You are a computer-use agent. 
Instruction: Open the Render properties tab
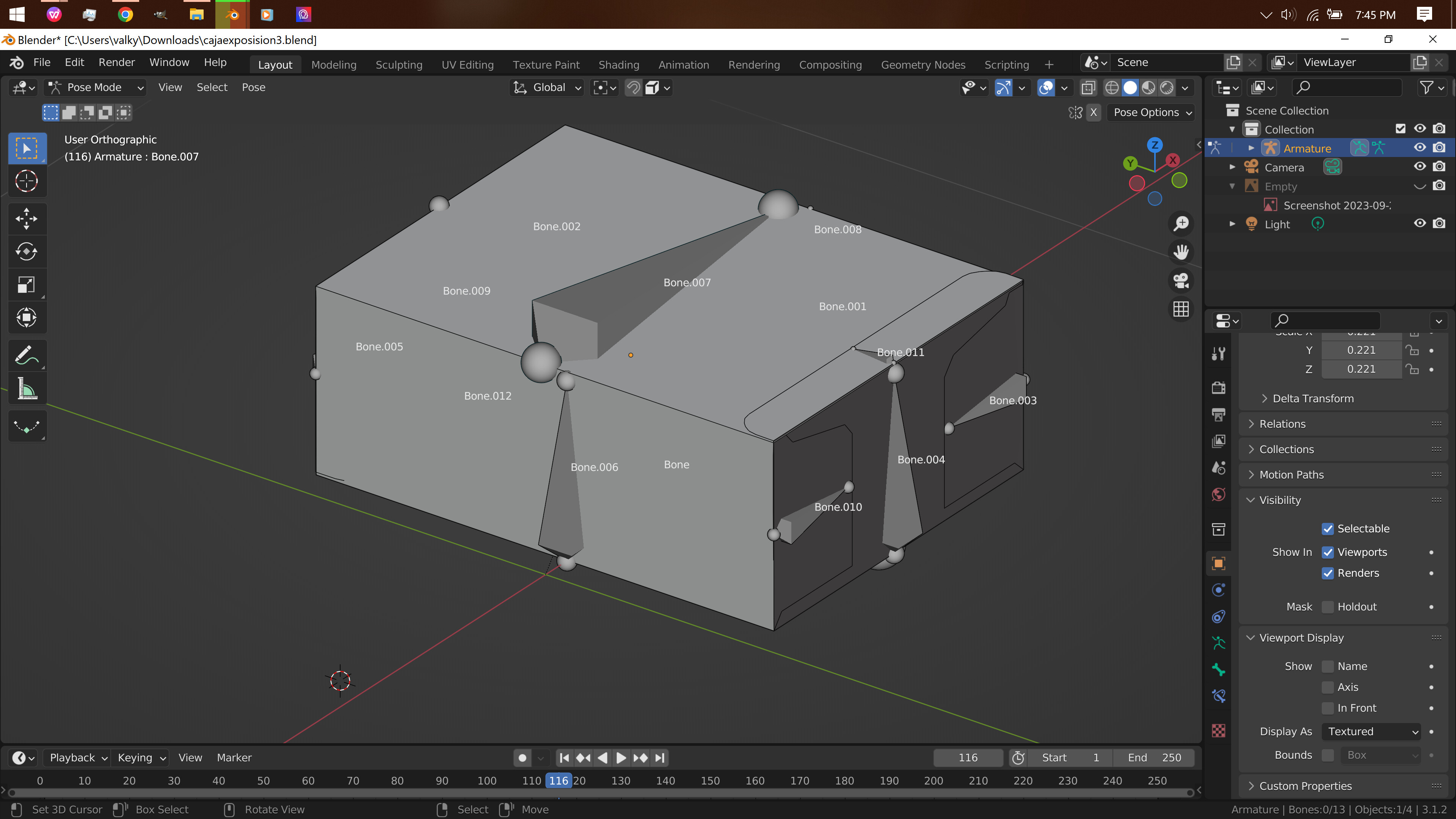click(1219, 388)
